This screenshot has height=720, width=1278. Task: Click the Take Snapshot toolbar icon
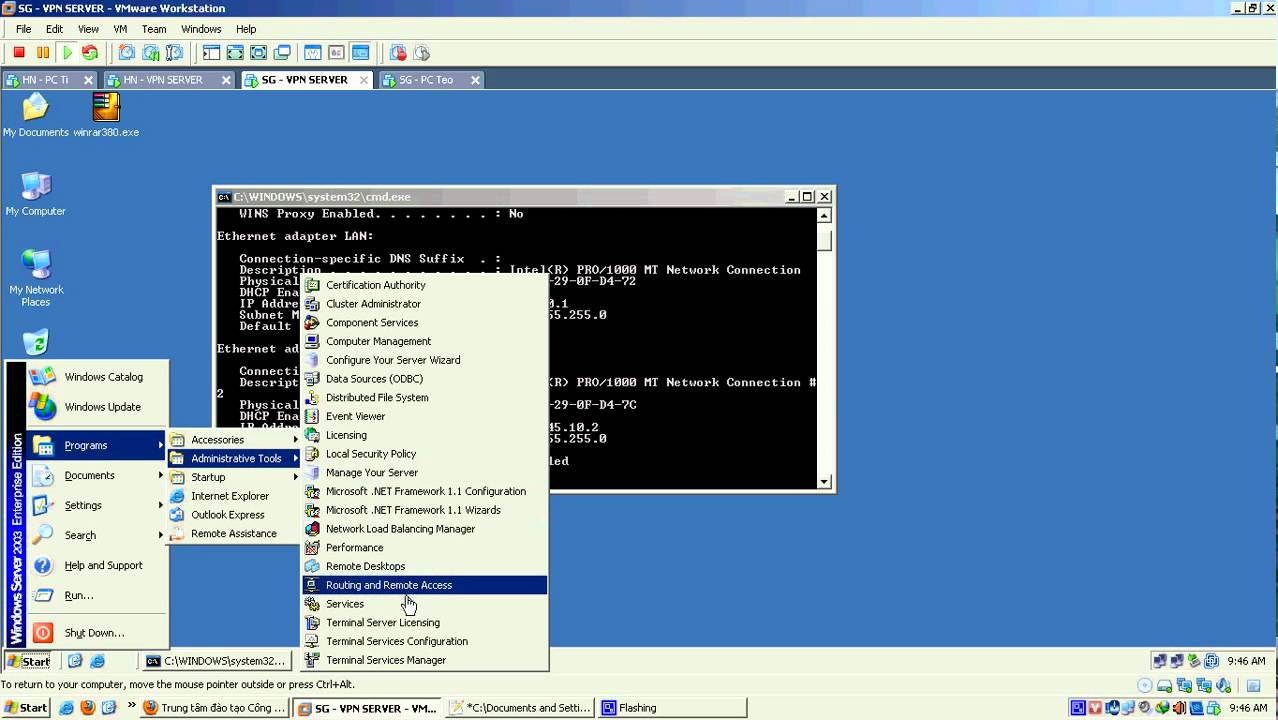(x=127, y=53)
